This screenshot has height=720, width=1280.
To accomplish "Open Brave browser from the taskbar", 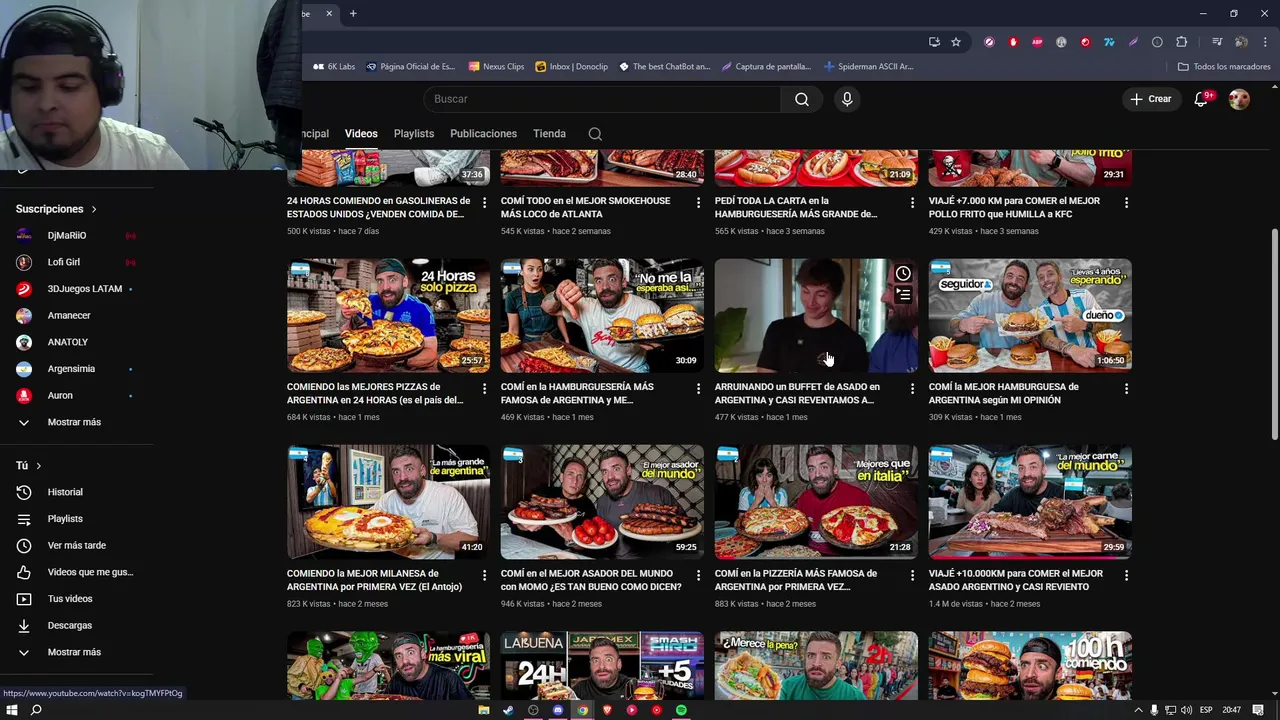I will tap(607, 710).
